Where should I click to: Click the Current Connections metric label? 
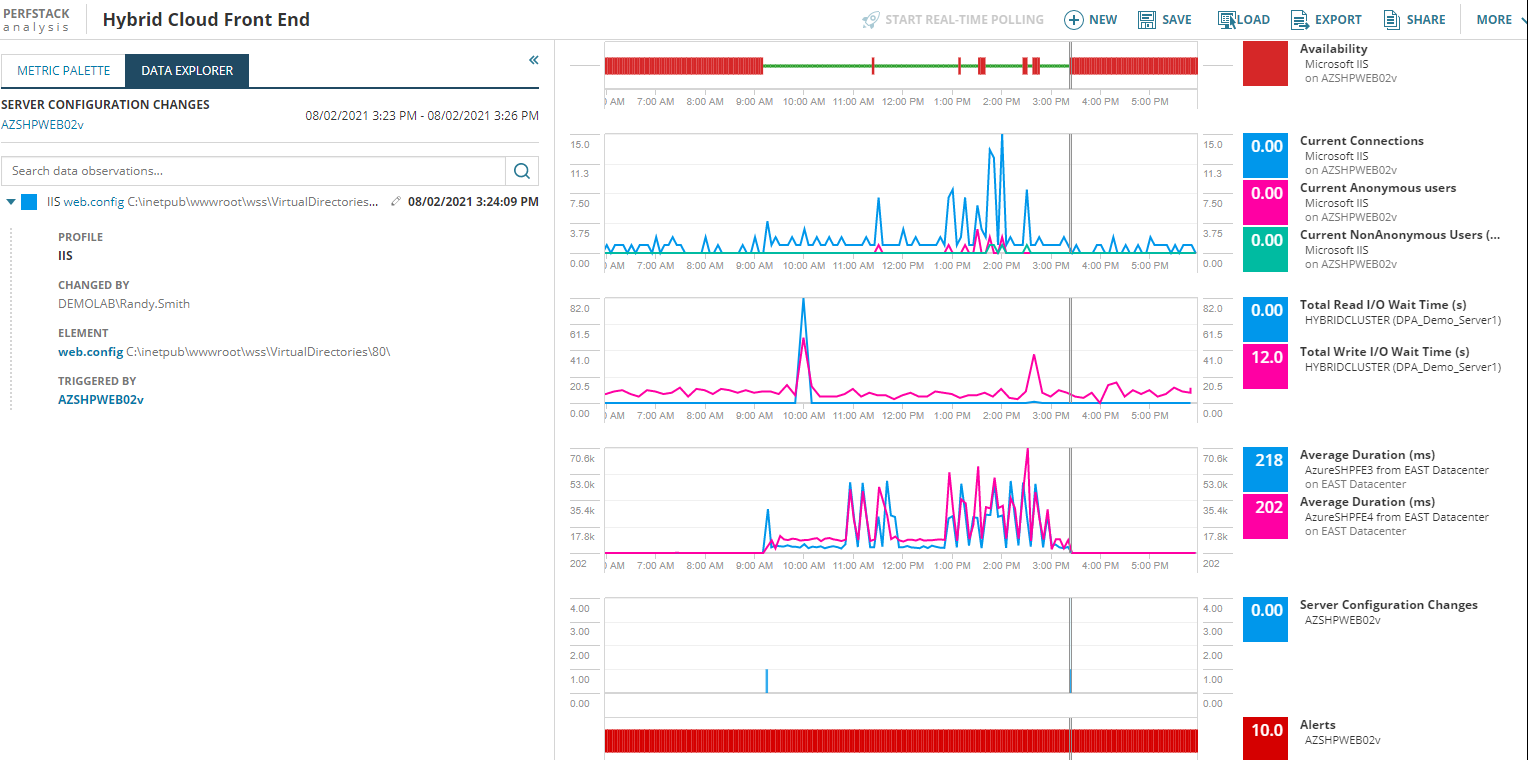[x=1361, y=141]
